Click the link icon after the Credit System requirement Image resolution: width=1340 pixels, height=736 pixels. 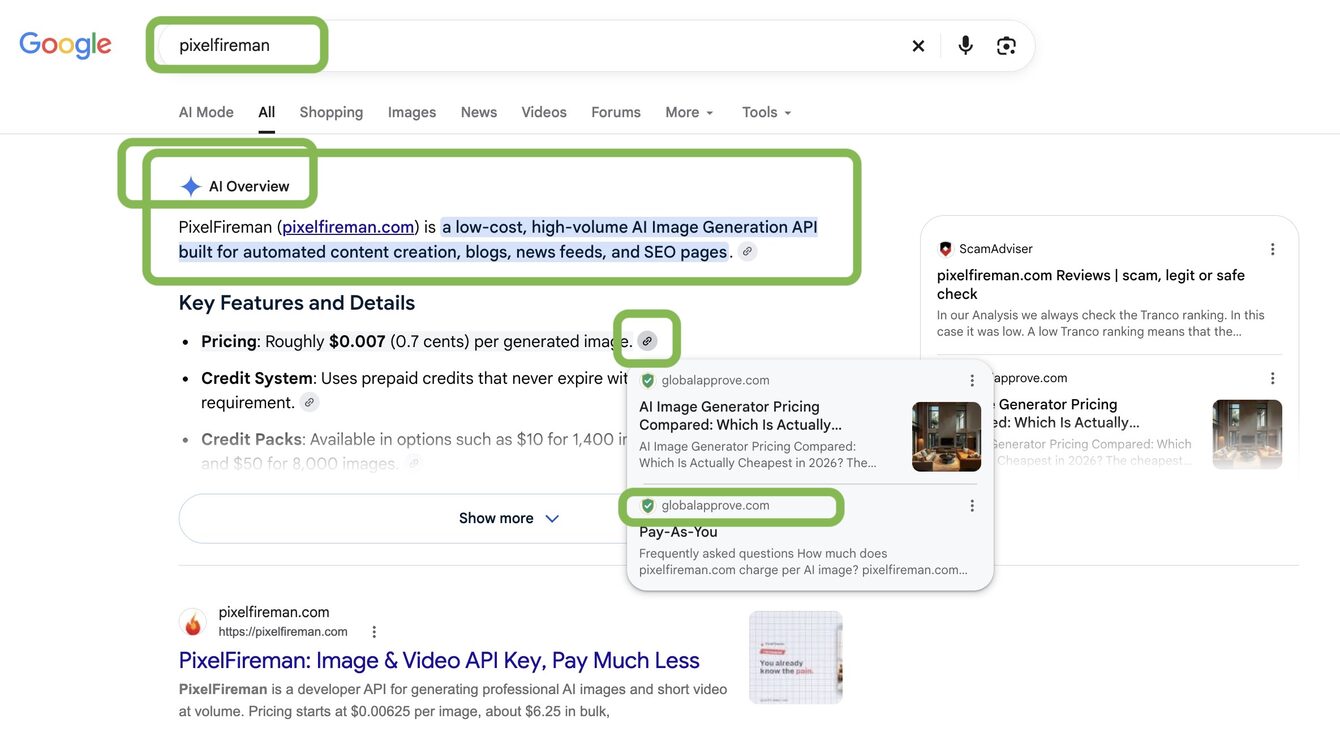point(309,402)
